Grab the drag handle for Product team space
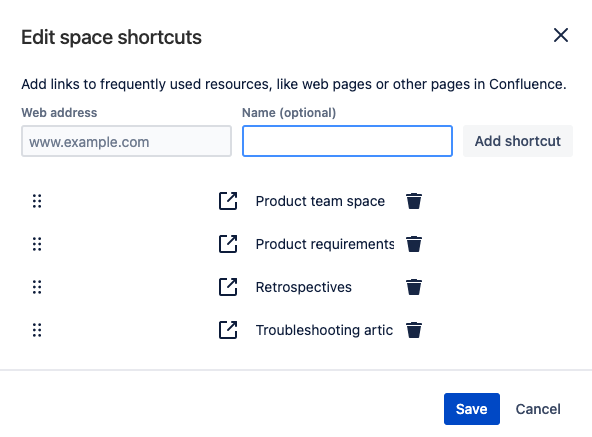Viewport: 592px width, 437px height. 37,201
